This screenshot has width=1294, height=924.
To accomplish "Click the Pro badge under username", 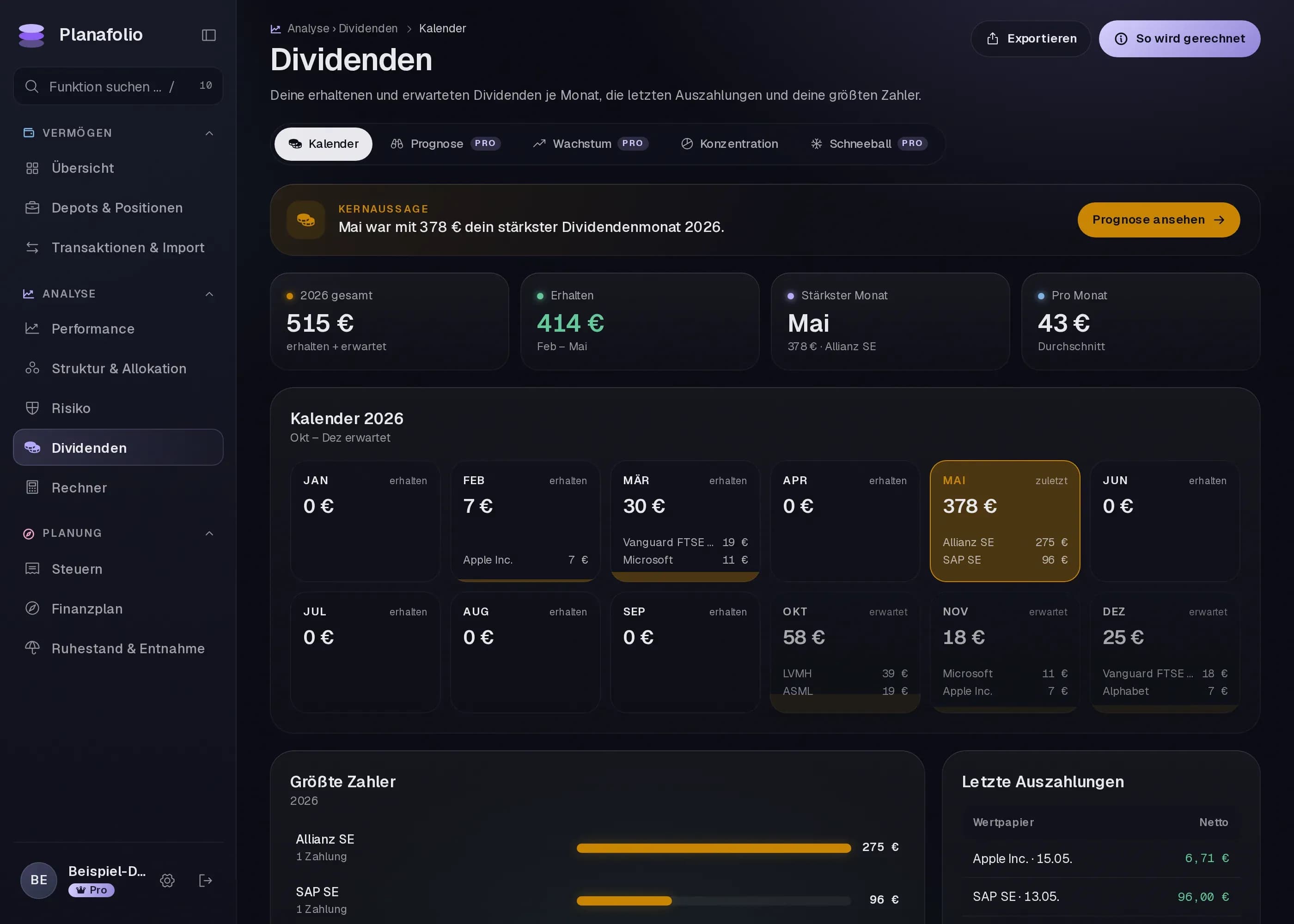I will (92, 890).
